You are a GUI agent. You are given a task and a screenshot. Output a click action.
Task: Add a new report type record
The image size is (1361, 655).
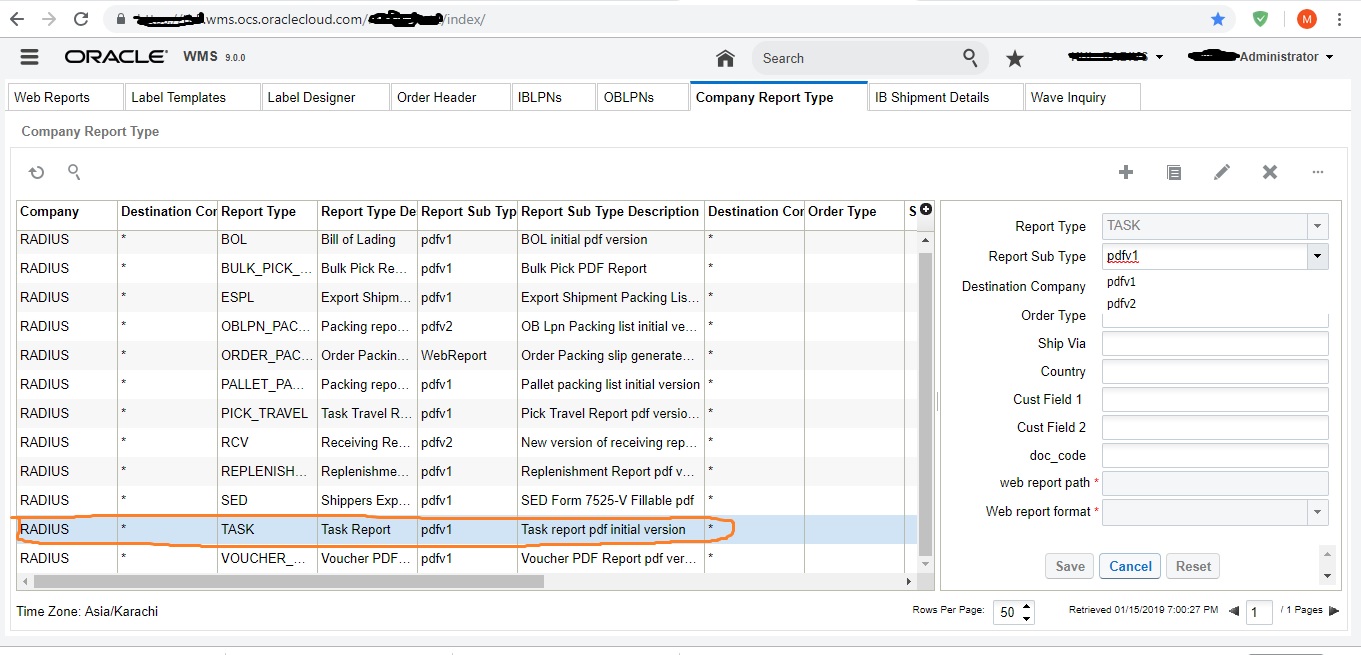(x=1126, y=172)
